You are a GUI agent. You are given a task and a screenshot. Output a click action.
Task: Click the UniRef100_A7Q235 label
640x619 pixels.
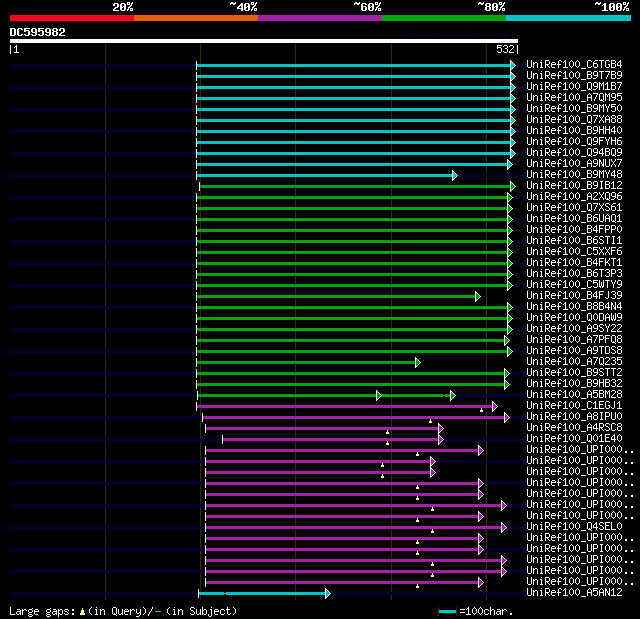coord(574,362)
